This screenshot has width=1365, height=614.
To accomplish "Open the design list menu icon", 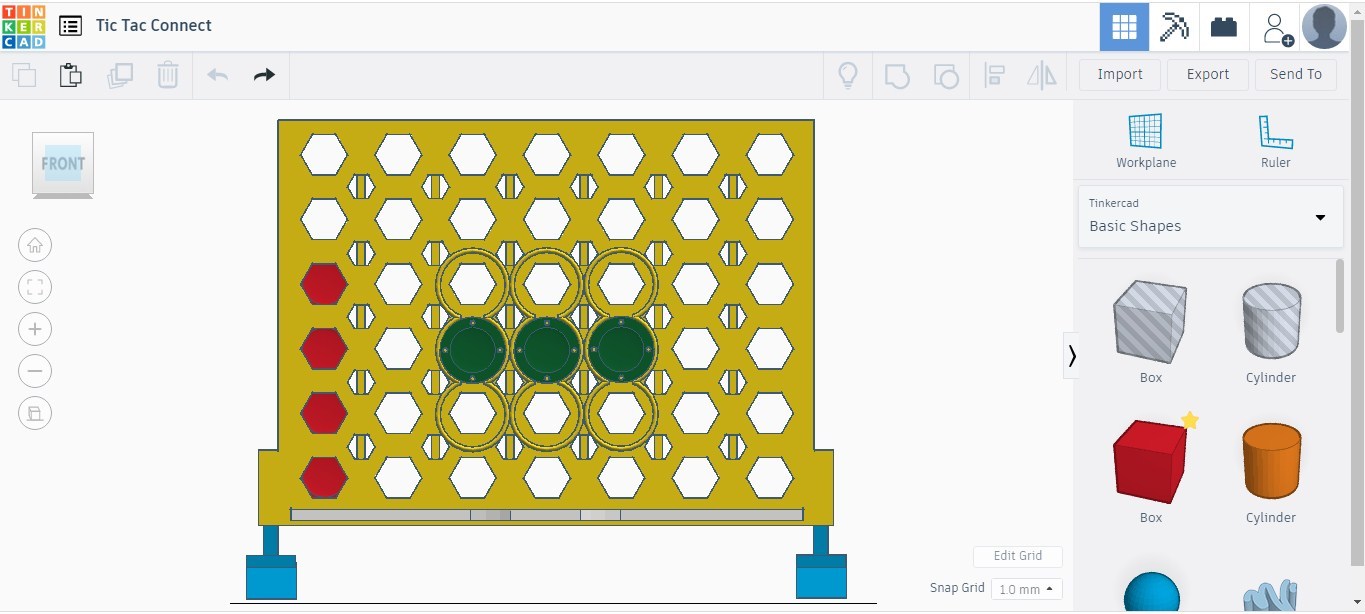I will coord(70,26).
